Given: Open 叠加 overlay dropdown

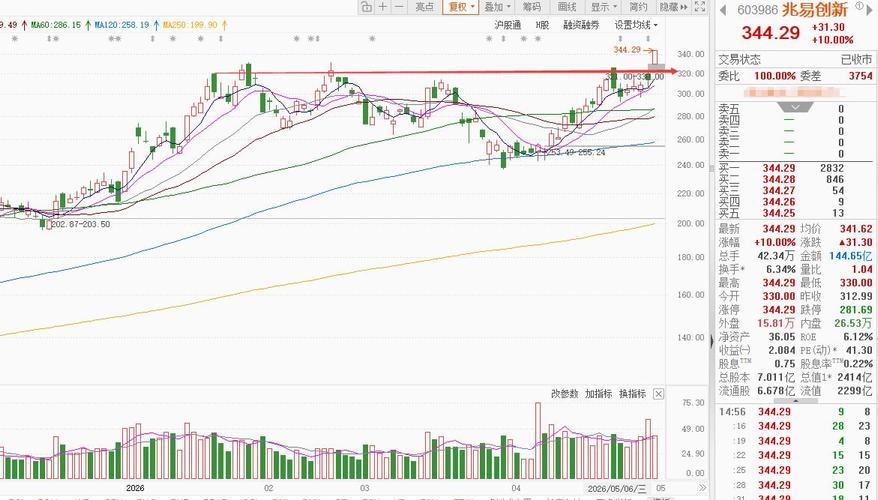Looking at the screenshot, I should coord(497,7).
